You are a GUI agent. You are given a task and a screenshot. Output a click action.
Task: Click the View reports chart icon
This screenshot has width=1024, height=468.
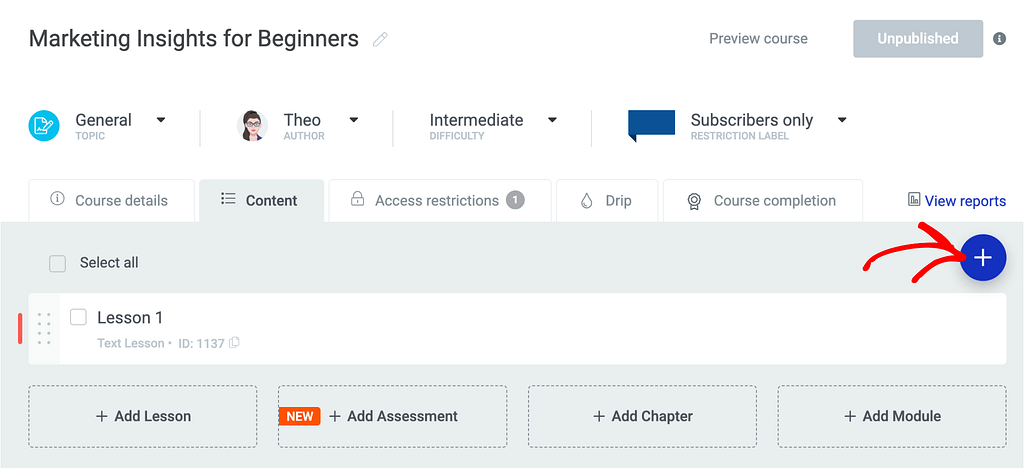tap(914, 200)
